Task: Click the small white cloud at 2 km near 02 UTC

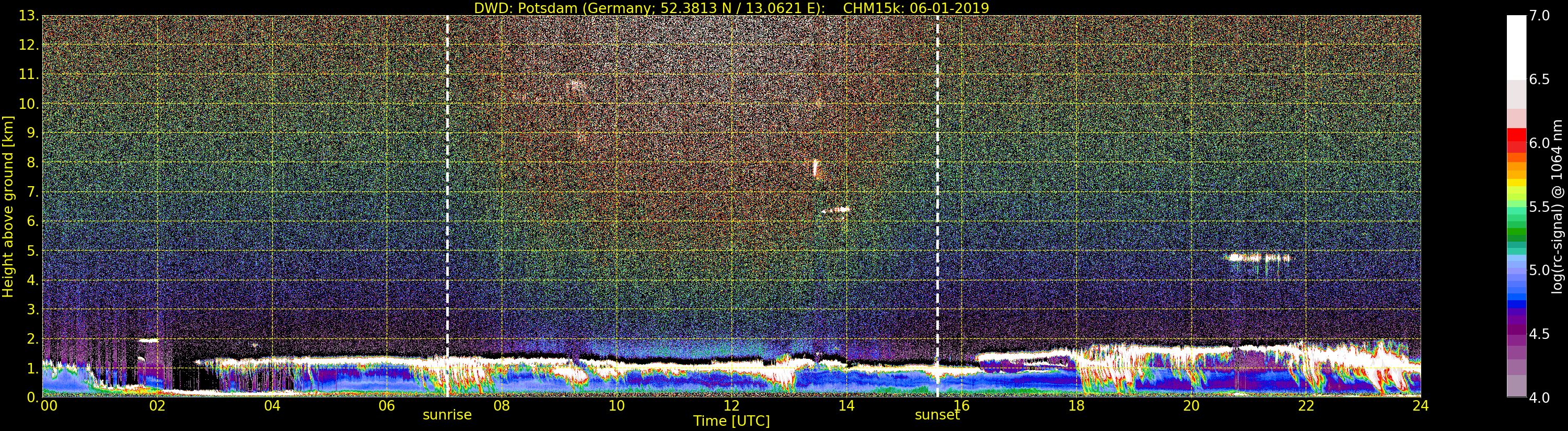Action: pos(149,340)
